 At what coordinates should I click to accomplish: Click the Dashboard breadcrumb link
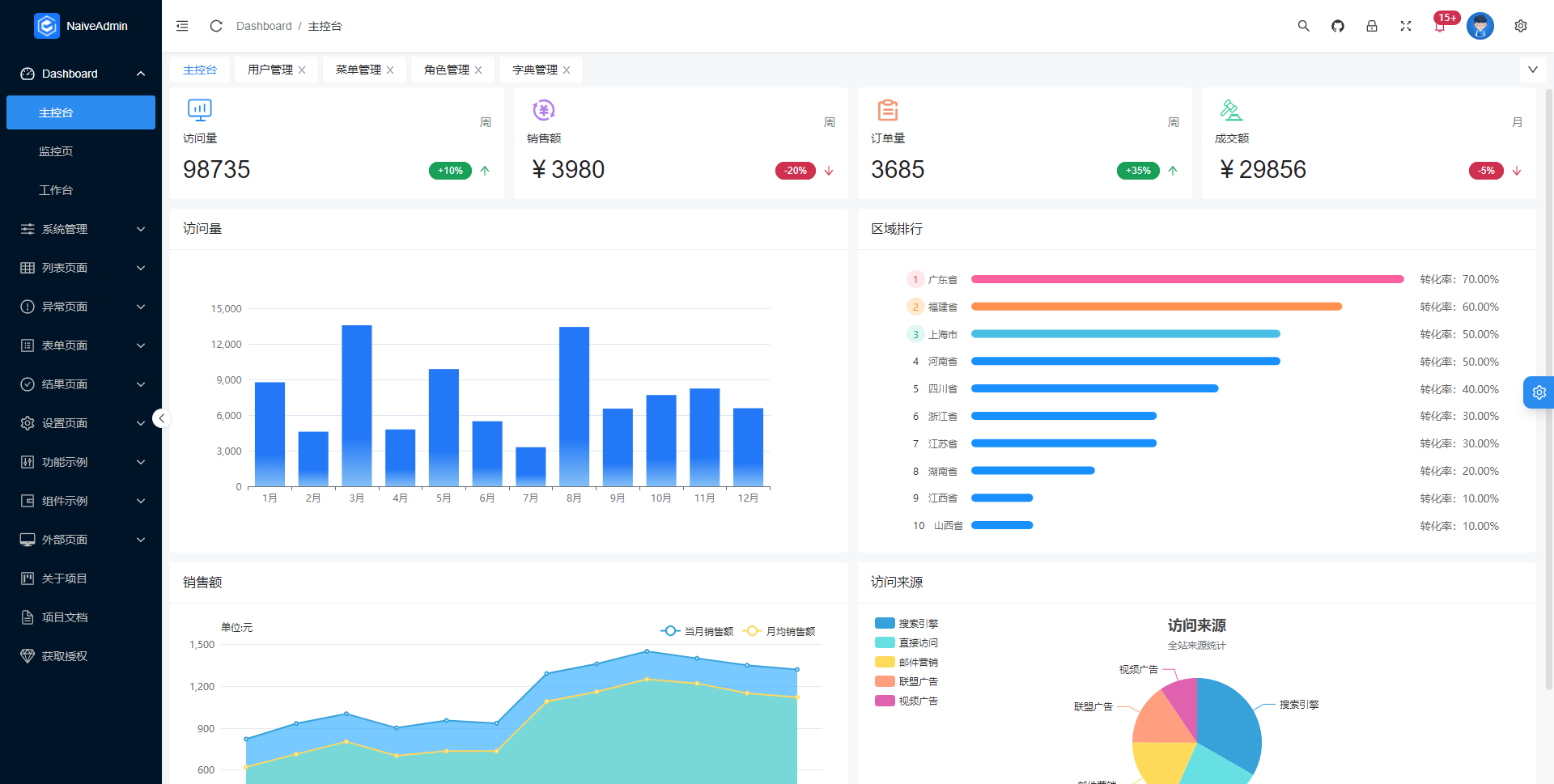264,26
